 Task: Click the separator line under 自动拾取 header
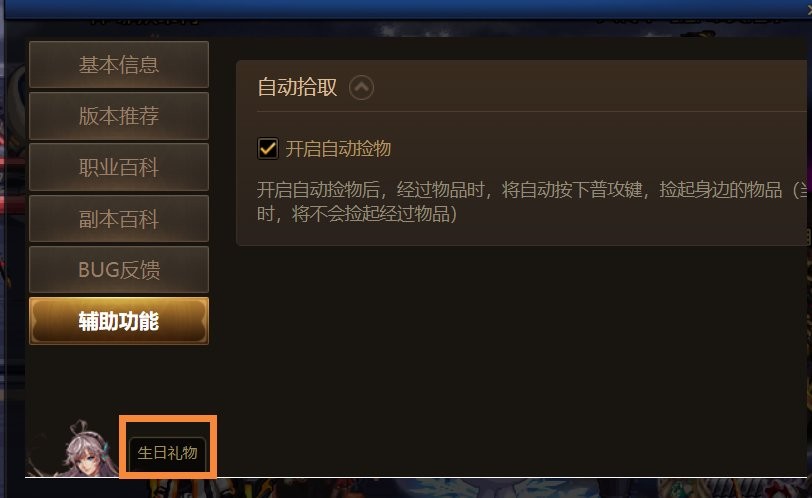click(x=532, y=111)
